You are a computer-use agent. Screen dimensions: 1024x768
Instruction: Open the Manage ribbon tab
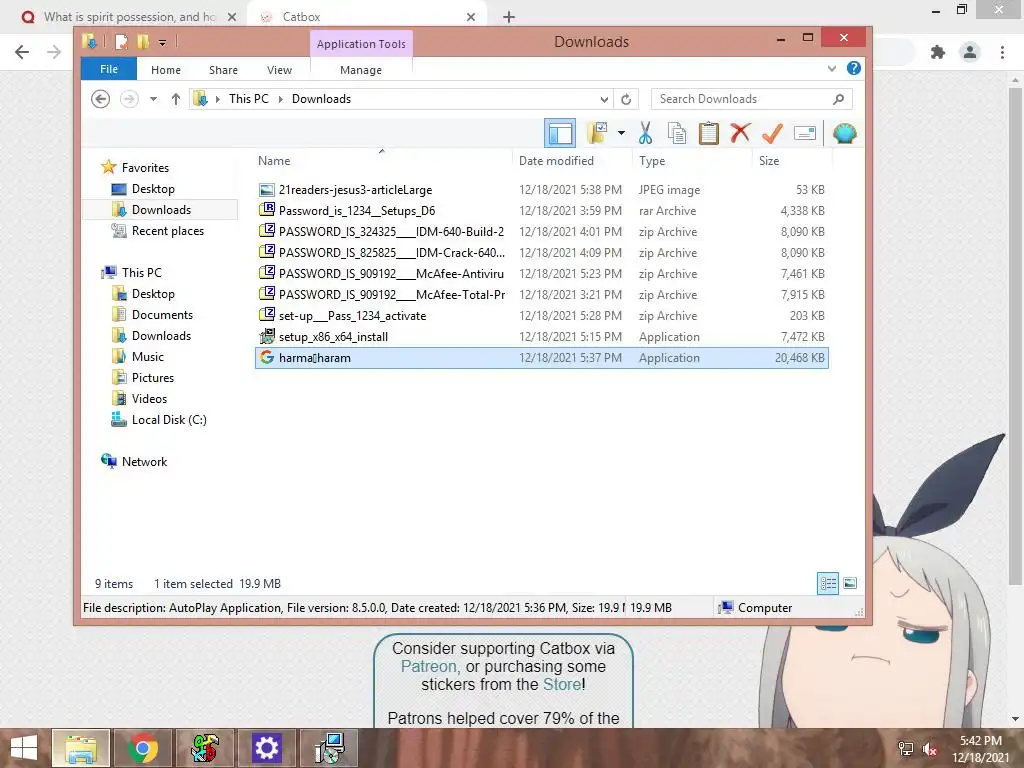[x=361, y=70]
